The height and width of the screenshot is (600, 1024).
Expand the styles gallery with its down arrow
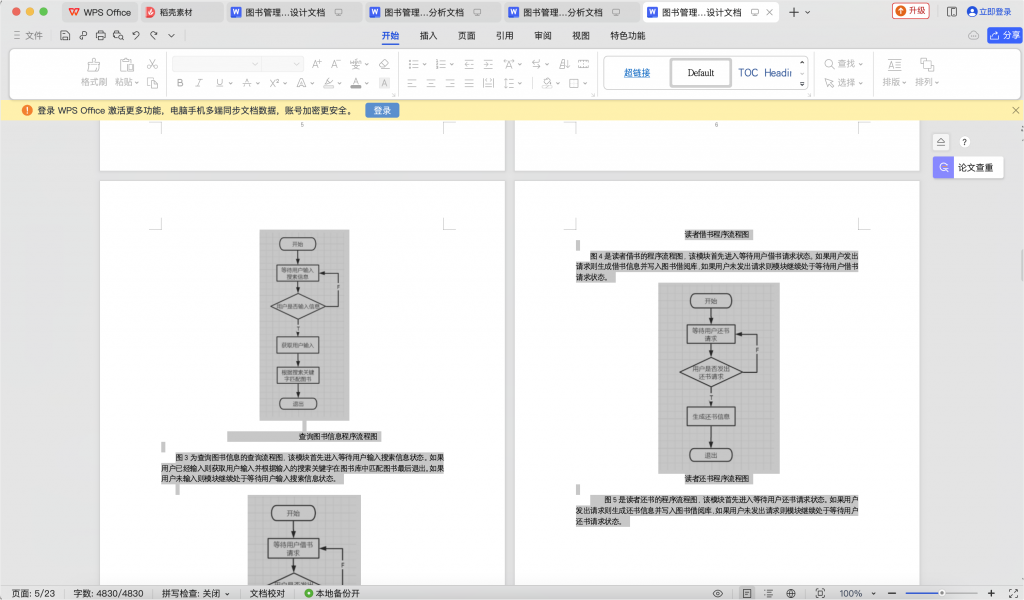802,85
